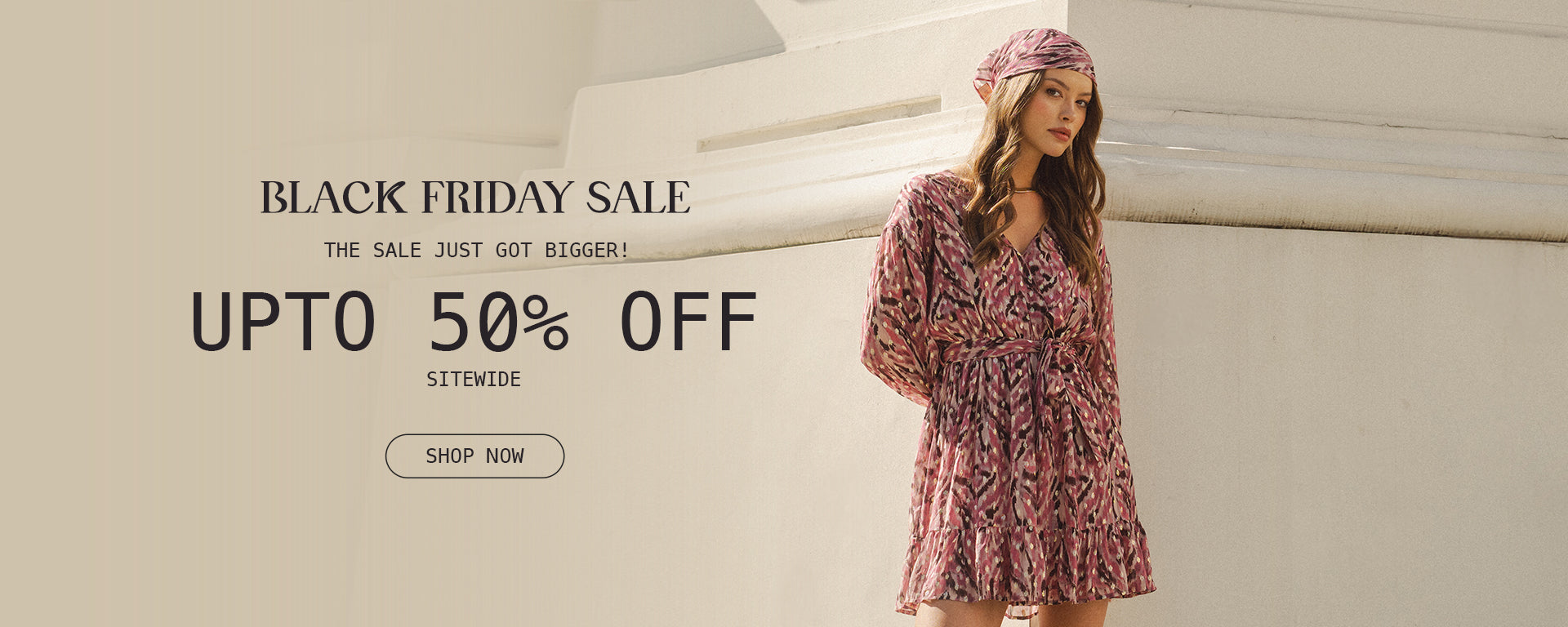This screenshot has width=1568, height=627.
Task: Select the BLACK FRIDAY SALE heading
Action: 475,198
